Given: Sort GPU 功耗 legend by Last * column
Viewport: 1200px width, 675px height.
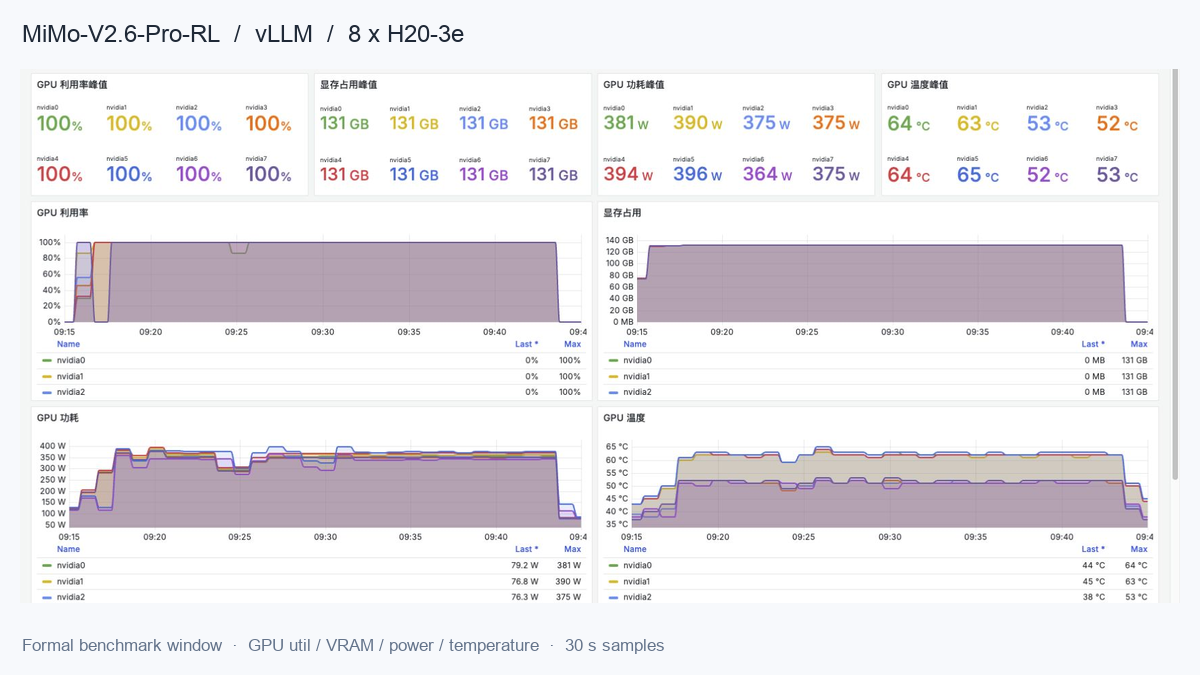Looking at the screenshot, I should point(527,549).
